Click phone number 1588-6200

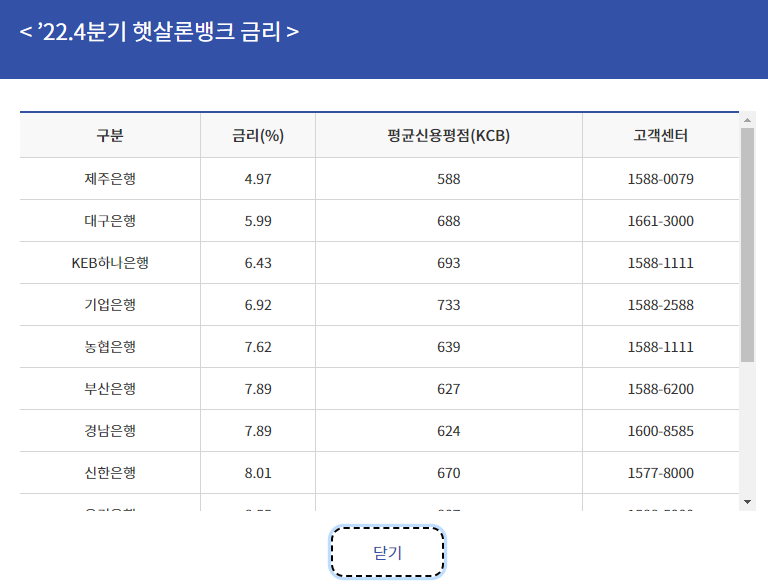[x=661, y=389]
